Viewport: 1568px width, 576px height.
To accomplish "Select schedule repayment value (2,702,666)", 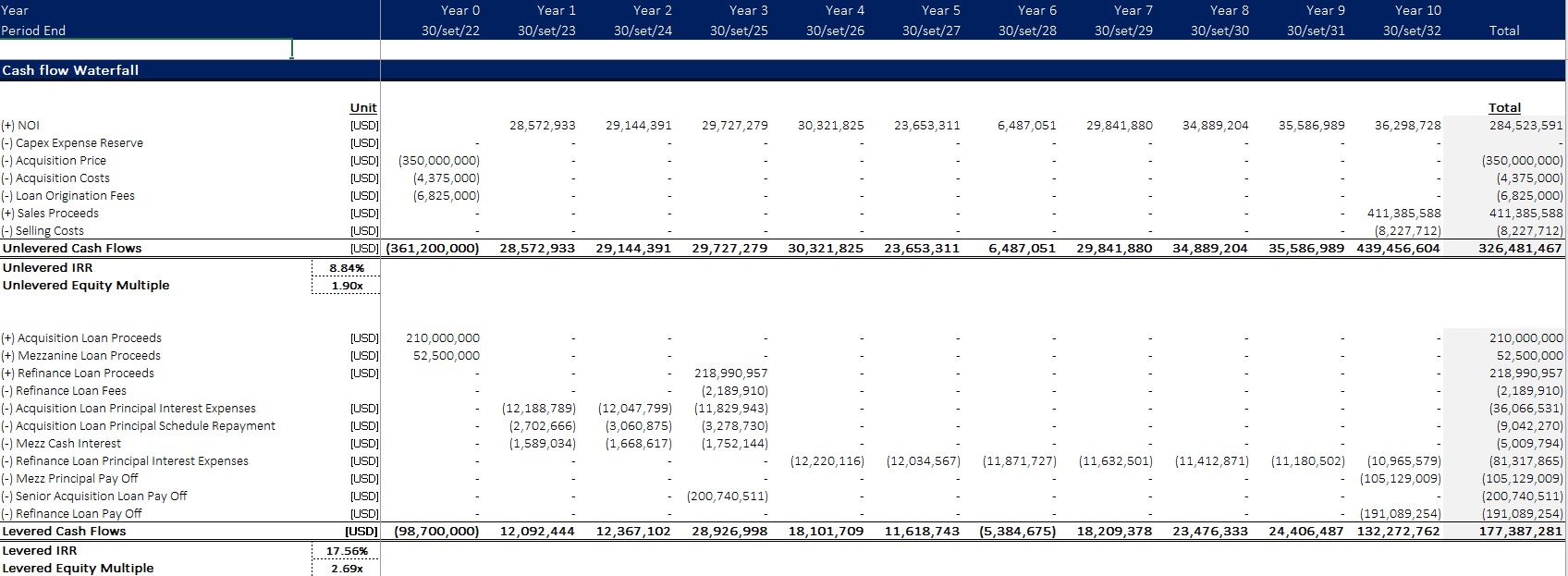I will click(x=543, y=426).
